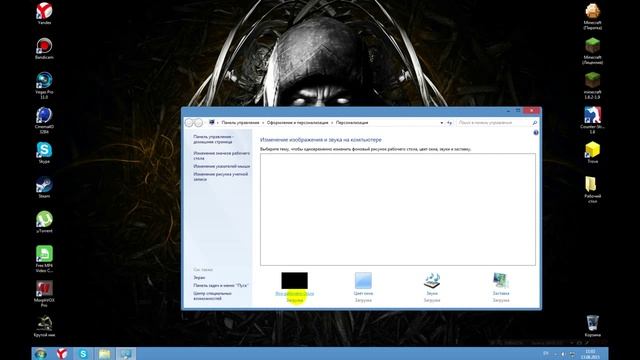Open Изменение рисунка учетной записи link
Viewport: 640px width, 360px height.
pyautogui.click(x=221, y=177)
